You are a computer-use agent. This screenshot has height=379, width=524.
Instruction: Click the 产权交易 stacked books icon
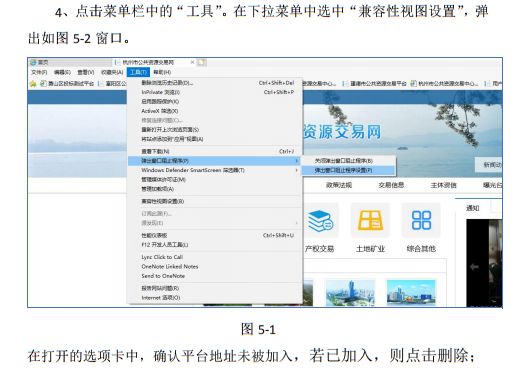coord(320,221)
